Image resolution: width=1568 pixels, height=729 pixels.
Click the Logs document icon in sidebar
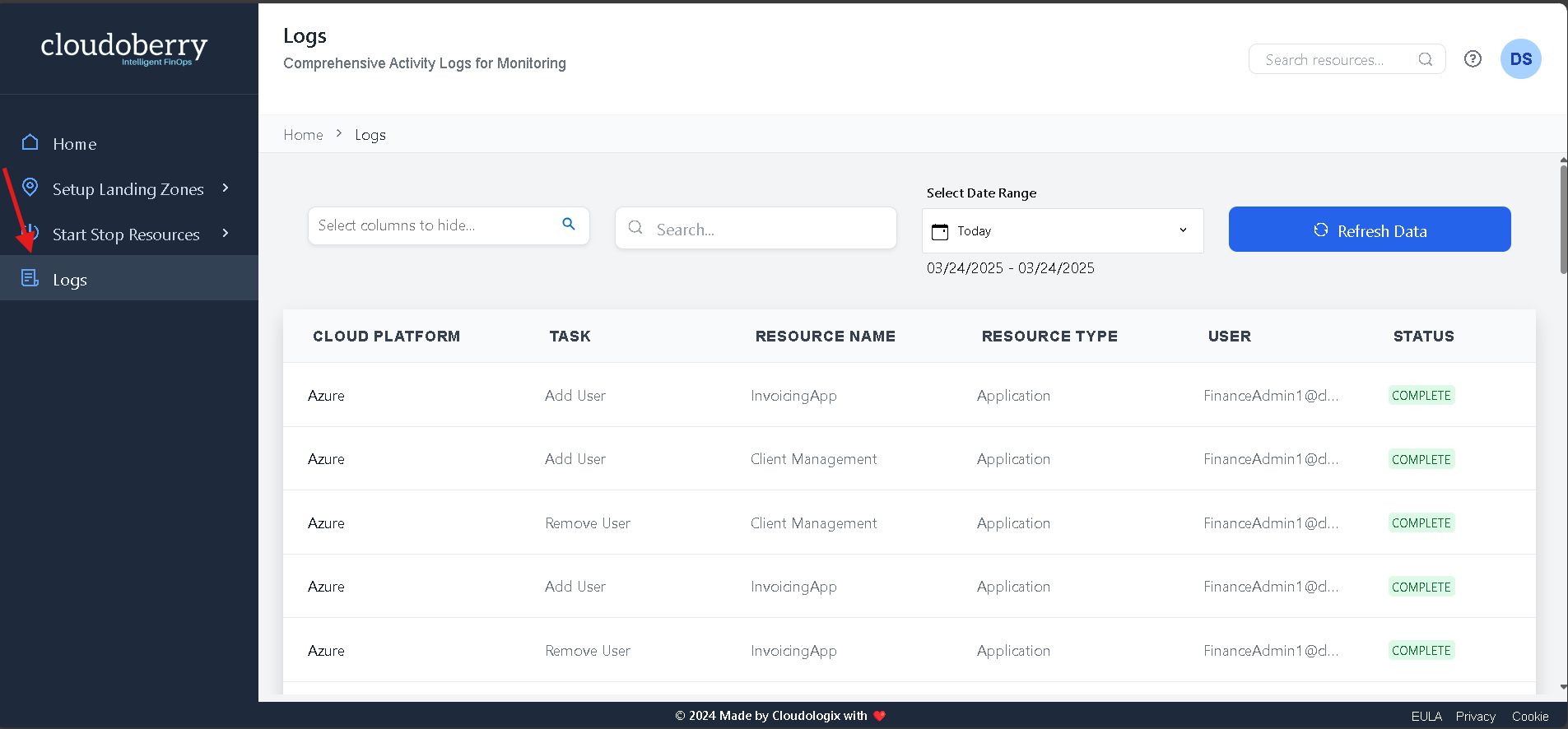30,278
